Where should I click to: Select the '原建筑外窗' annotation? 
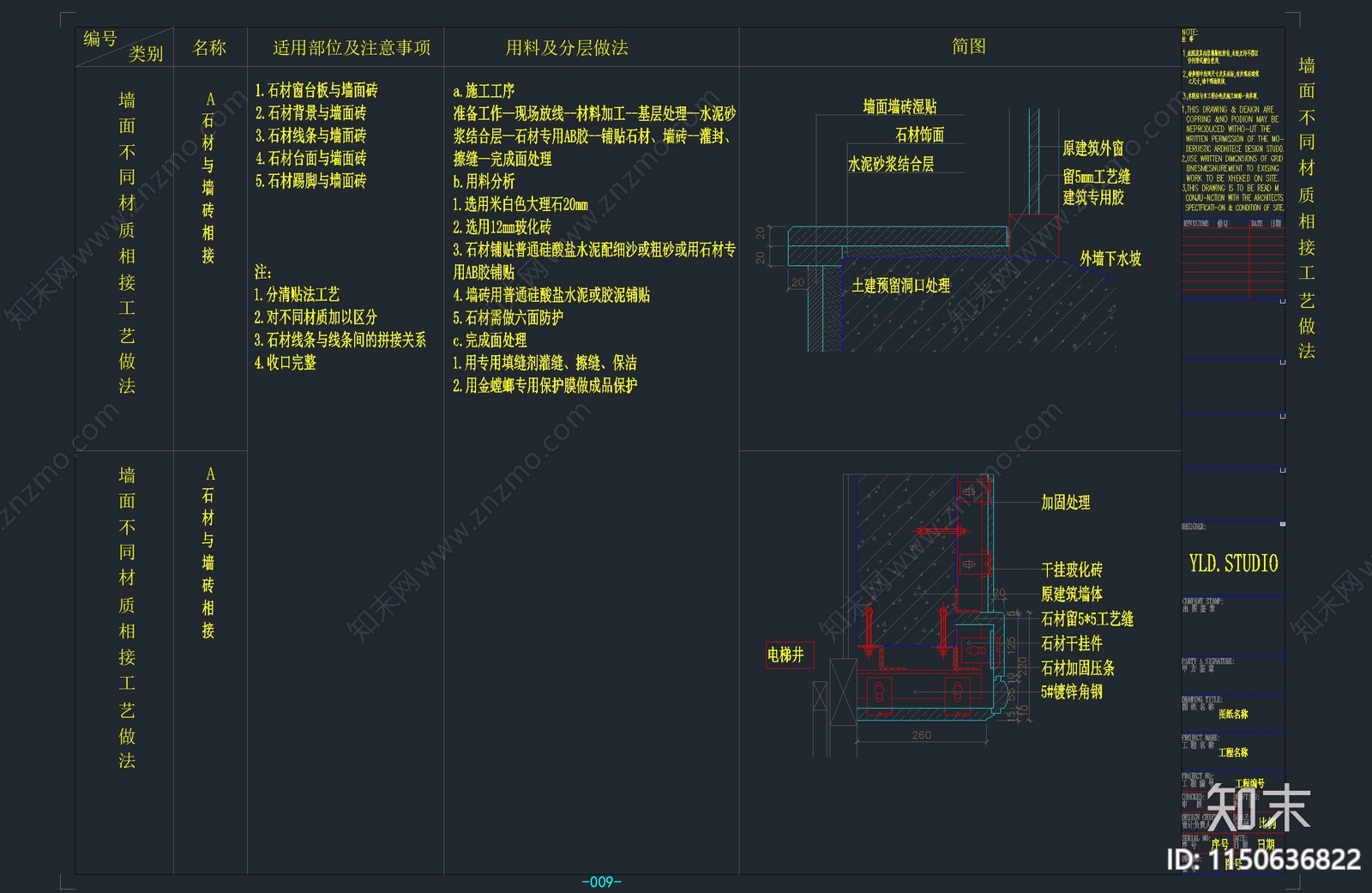tap(1093, 148)
